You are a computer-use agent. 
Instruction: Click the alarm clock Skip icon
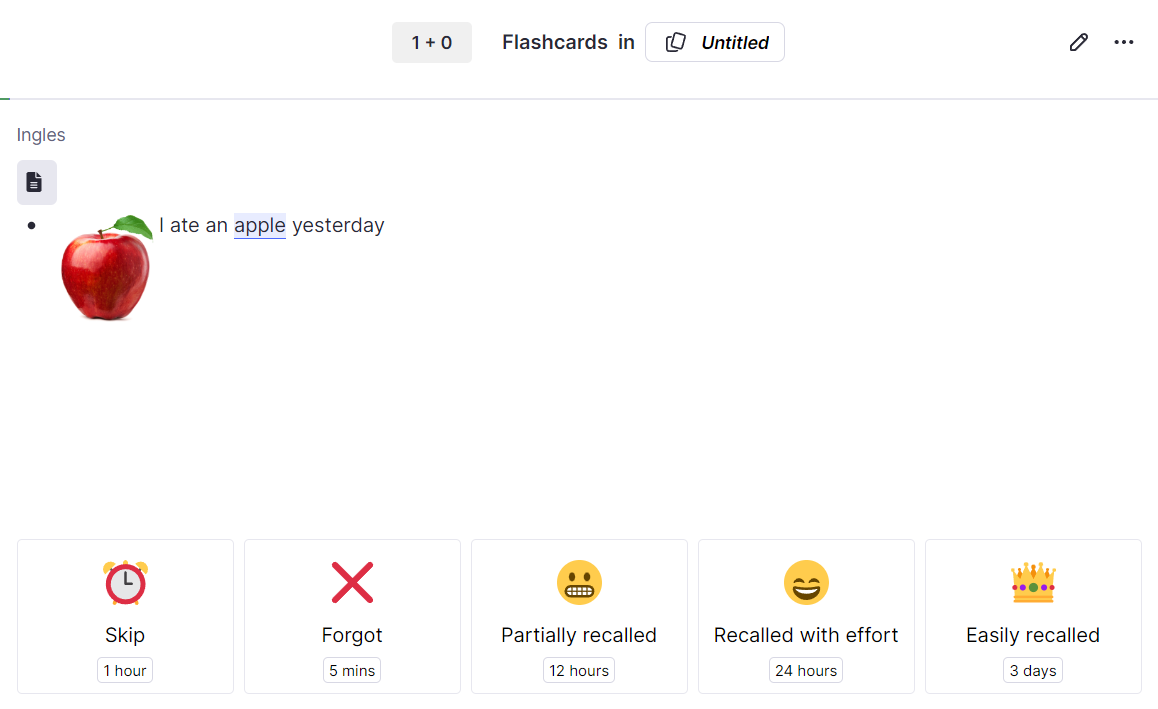(x=126, y=583)
